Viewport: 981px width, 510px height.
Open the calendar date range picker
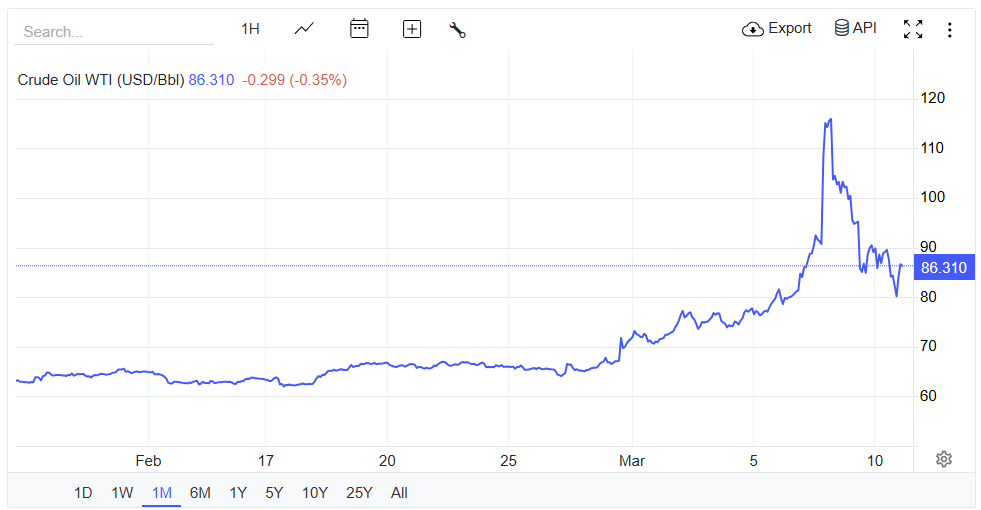pos(359,29)
